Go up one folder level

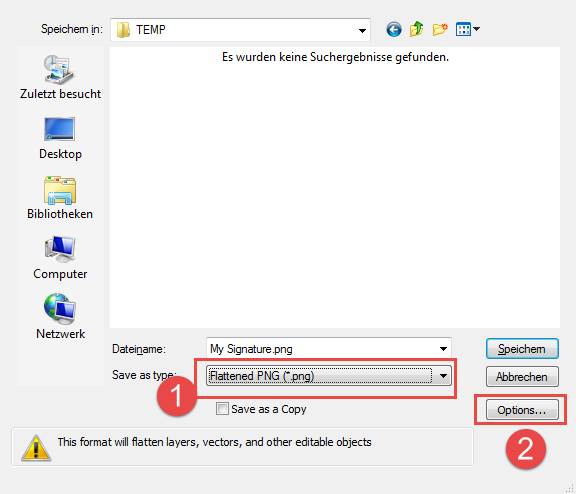pos(417,29)
